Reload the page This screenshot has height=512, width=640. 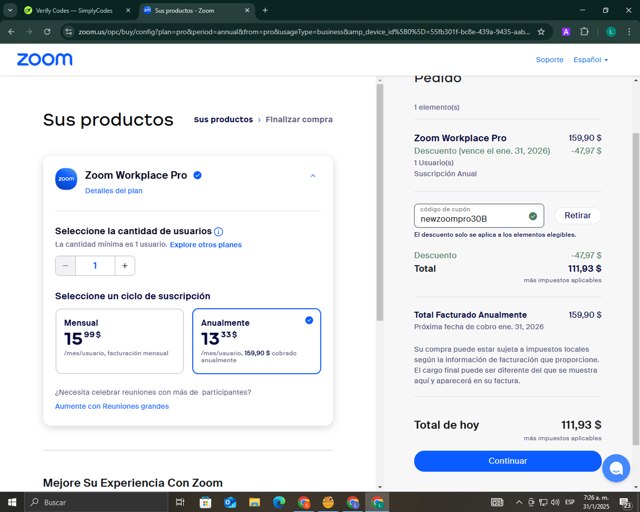[47, 31]
